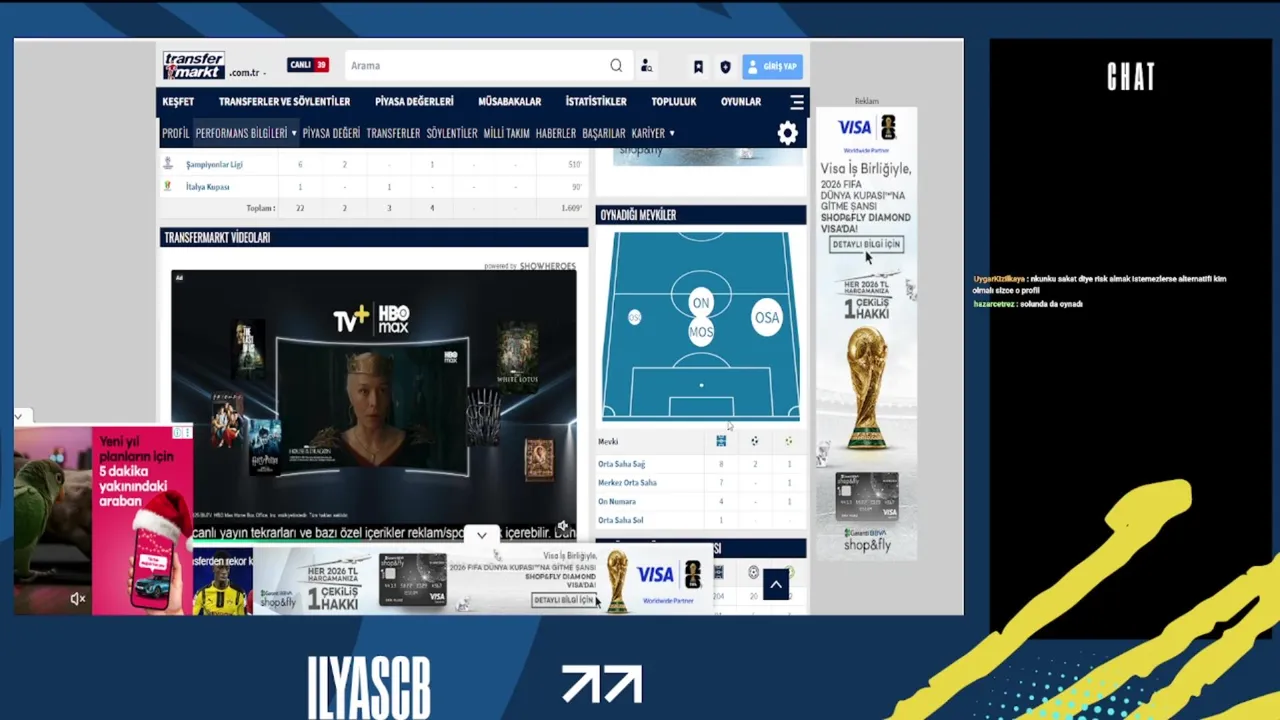
Task: Switch to the Başarılar tab
Action: pos(603,133)
